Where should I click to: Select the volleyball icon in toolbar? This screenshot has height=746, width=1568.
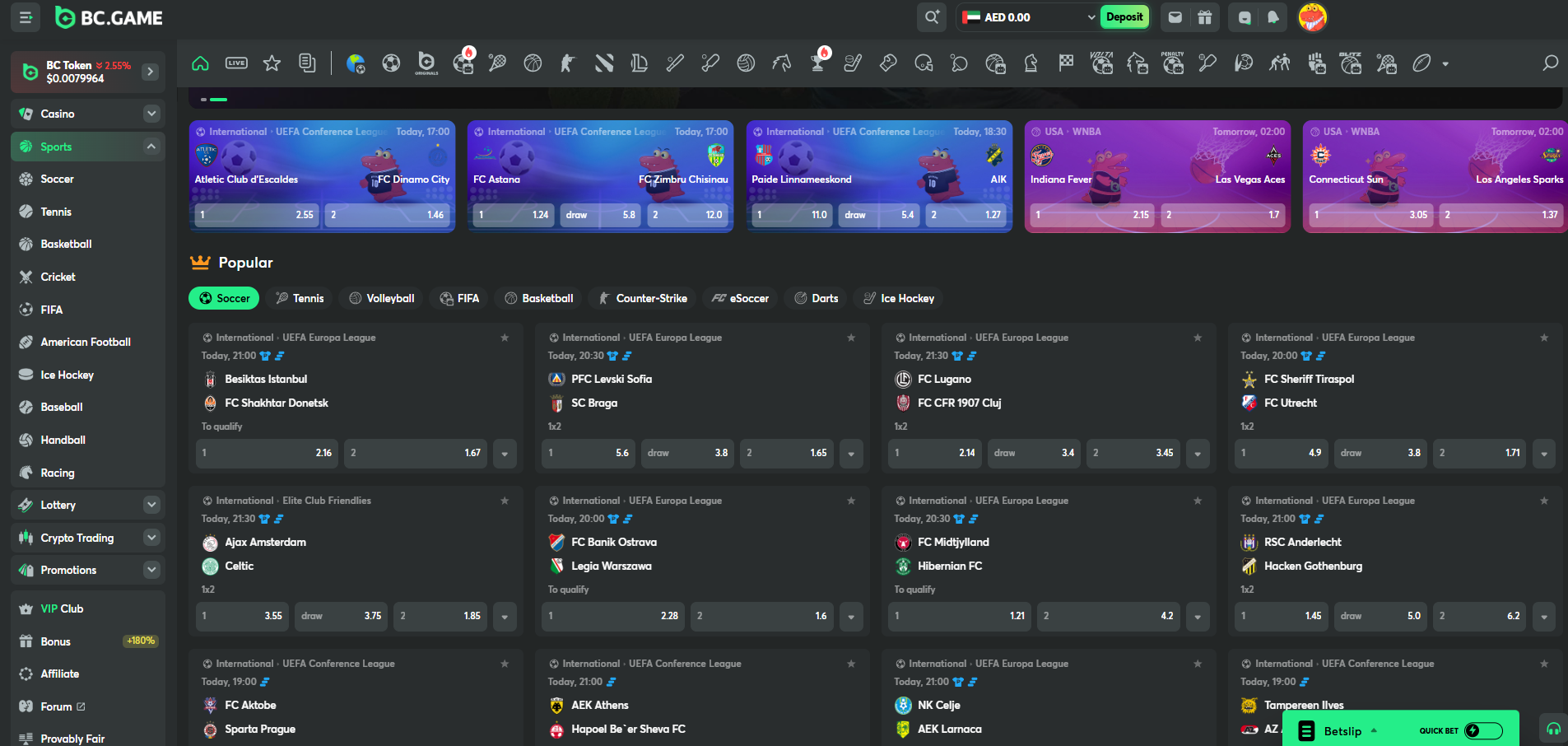click(x=746, y=63)
